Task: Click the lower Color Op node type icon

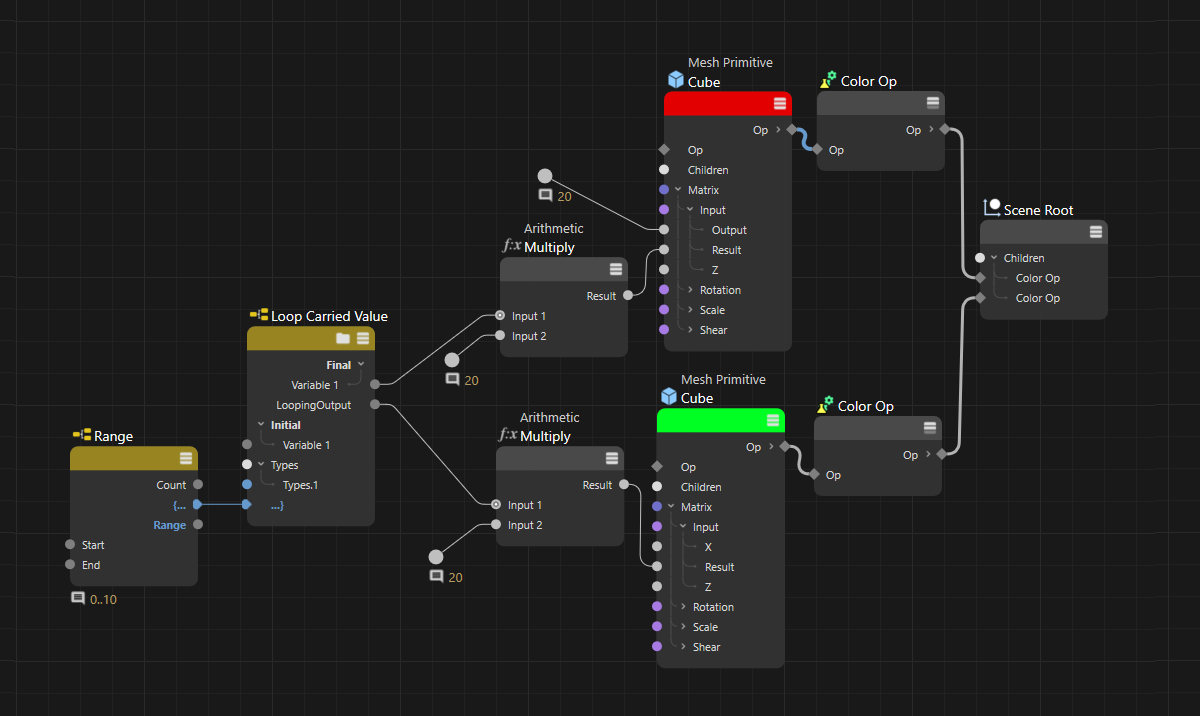Action: (x=825, y=405)
